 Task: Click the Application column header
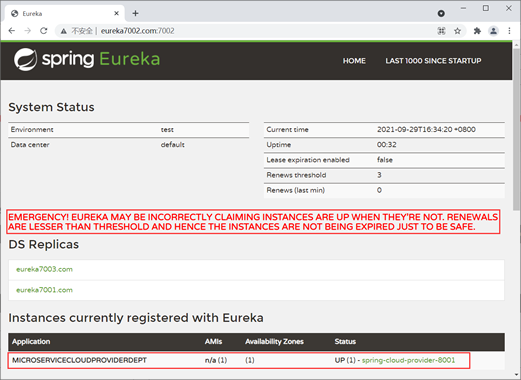[x=31, y=341]
